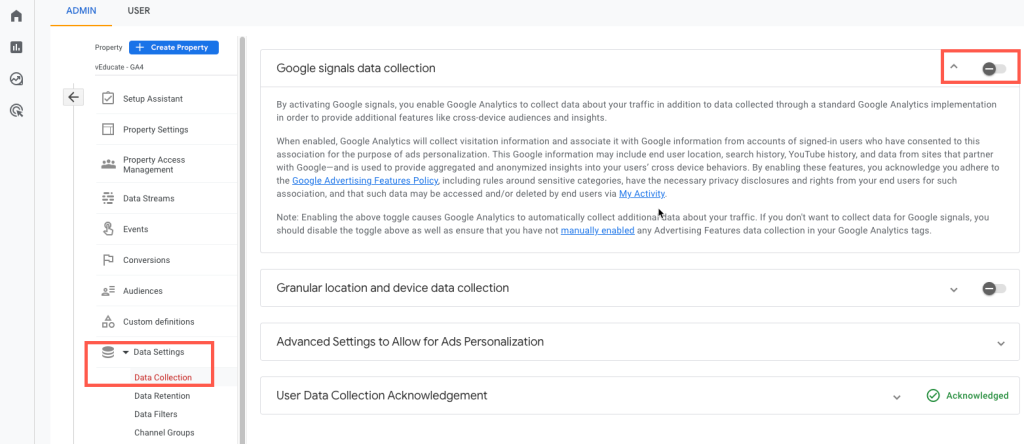Viewport: 1024px width, 444px height.
Task: Click Advanced Settings to Allow for Ads Personalization heading
Action: (x=410, y=341)
